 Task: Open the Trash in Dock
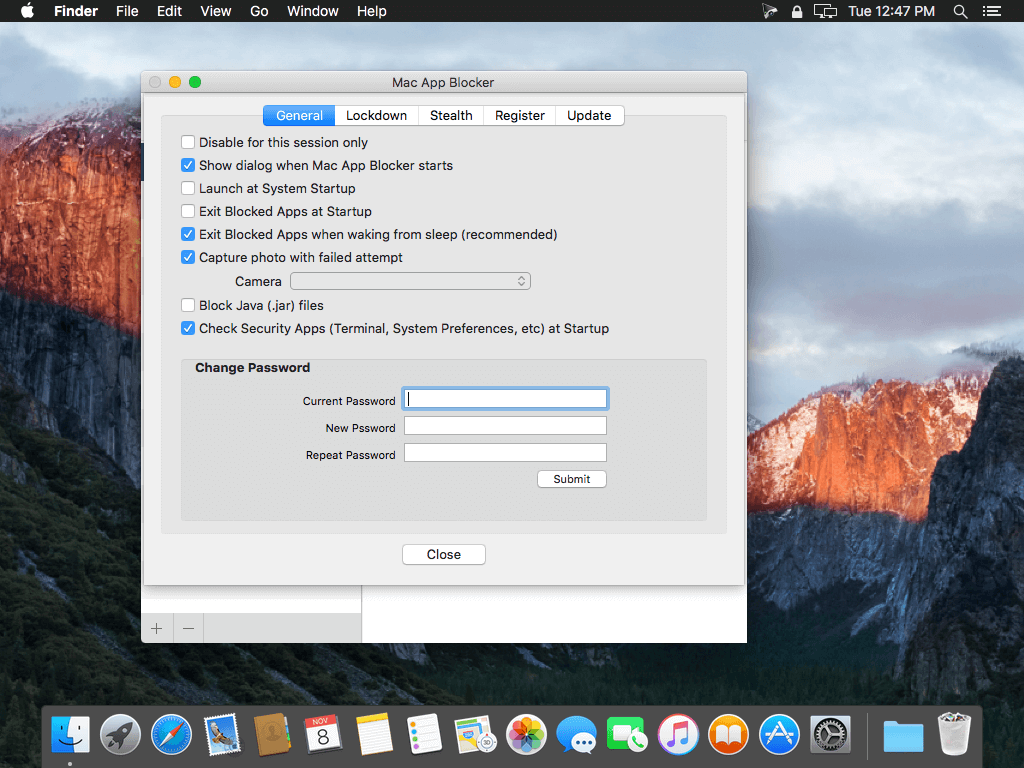(x=954, y=734)
